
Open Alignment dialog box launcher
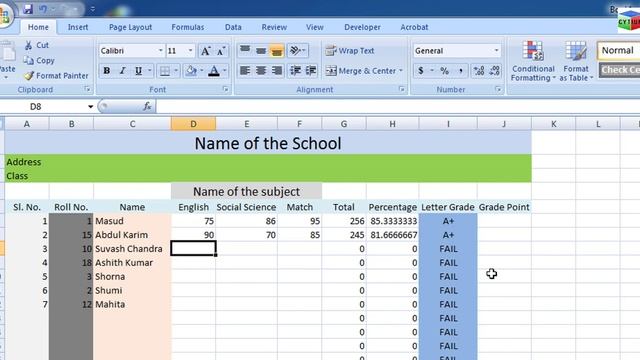point(402,89)
